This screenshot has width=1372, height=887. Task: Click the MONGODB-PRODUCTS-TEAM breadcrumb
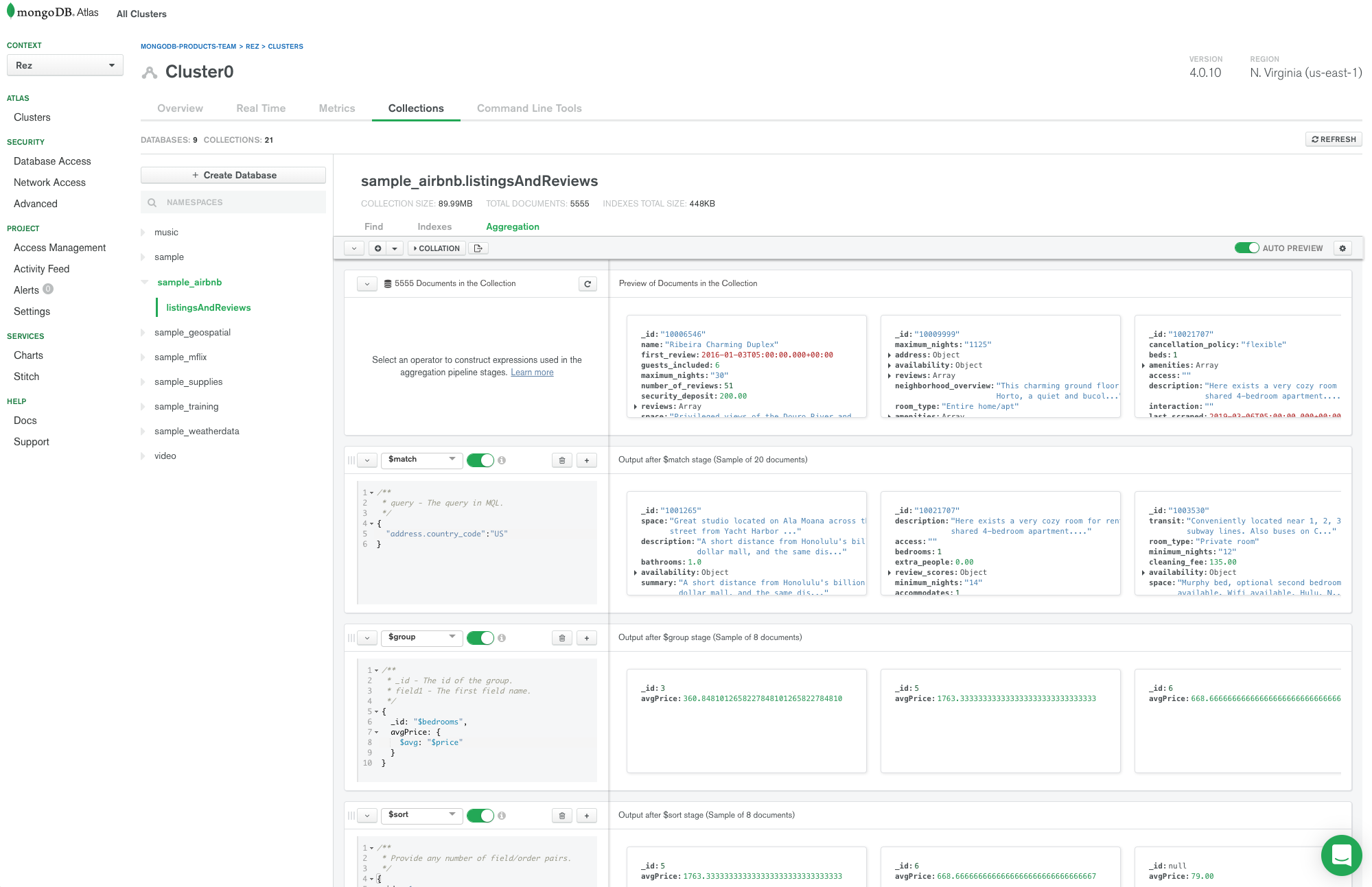(x=188, y=47)
